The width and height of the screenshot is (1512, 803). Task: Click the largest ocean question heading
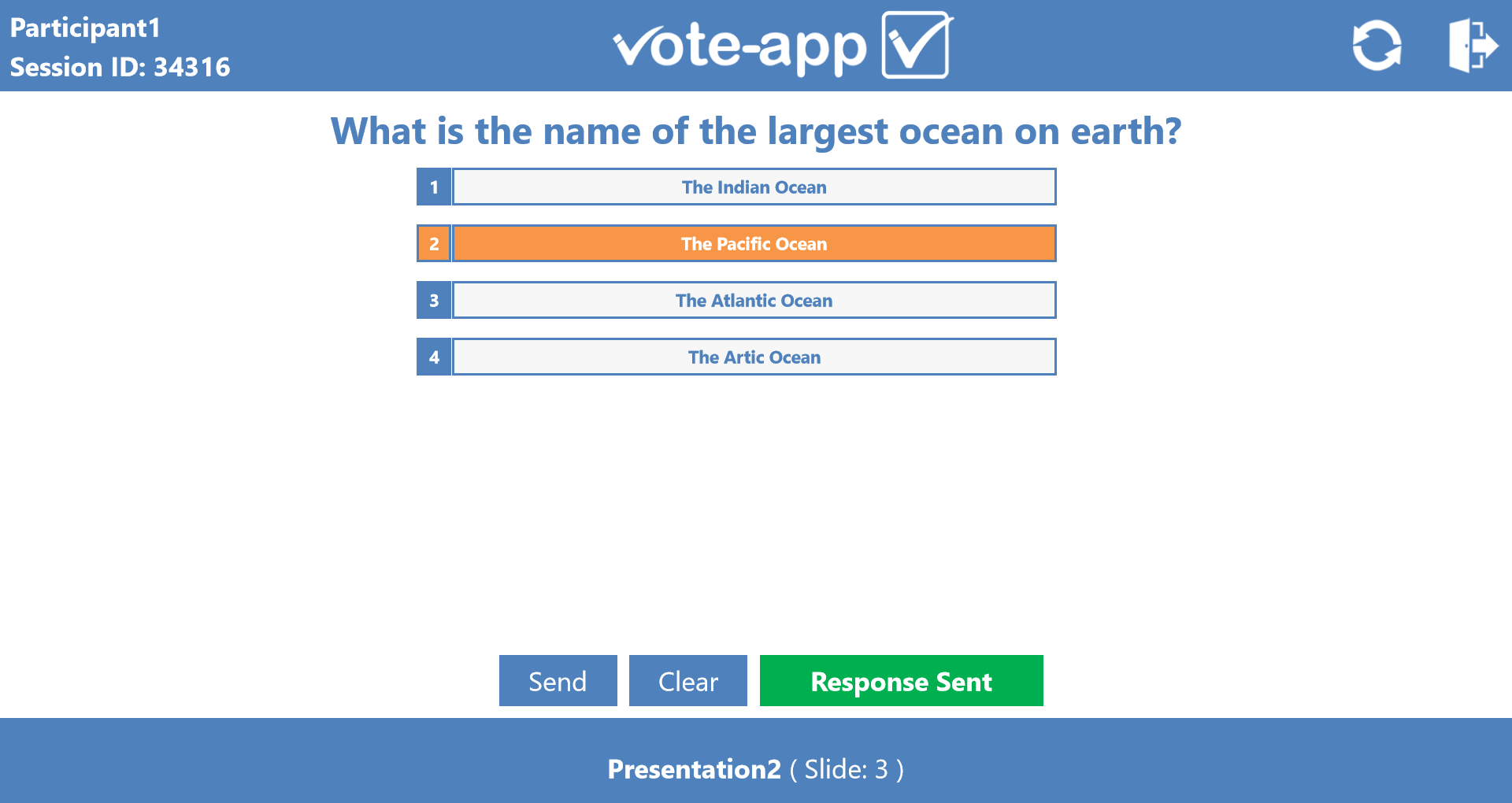tap(755, 131)
